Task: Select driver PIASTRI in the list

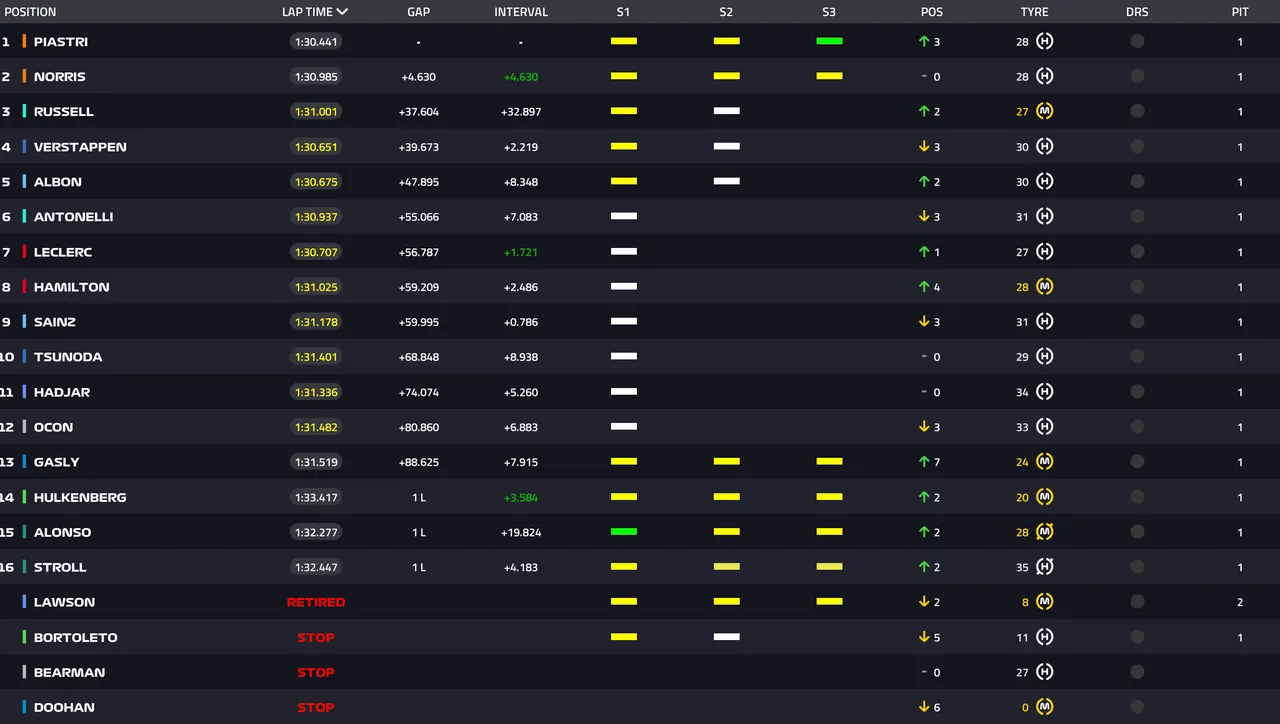Action: click(61, 42)
